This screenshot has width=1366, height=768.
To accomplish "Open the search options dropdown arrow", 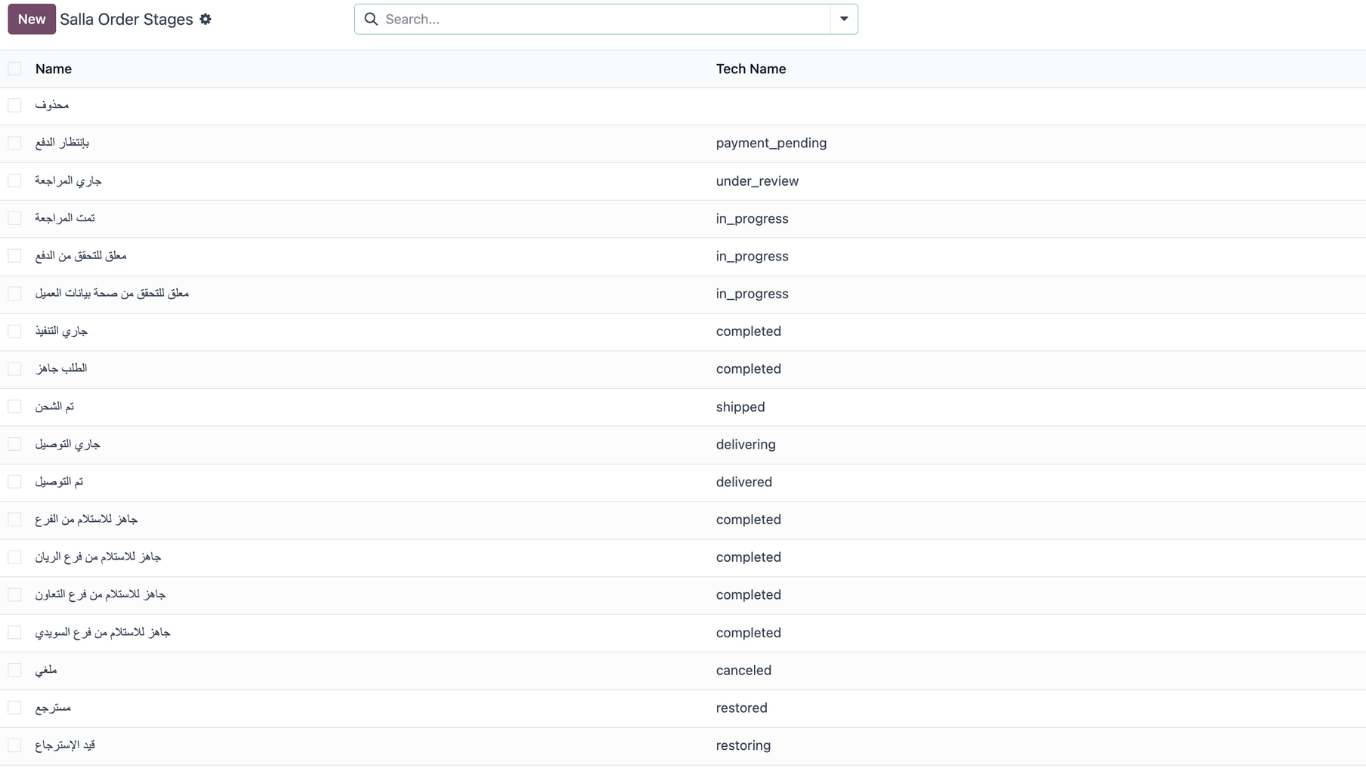I will (x=844, y=19).
